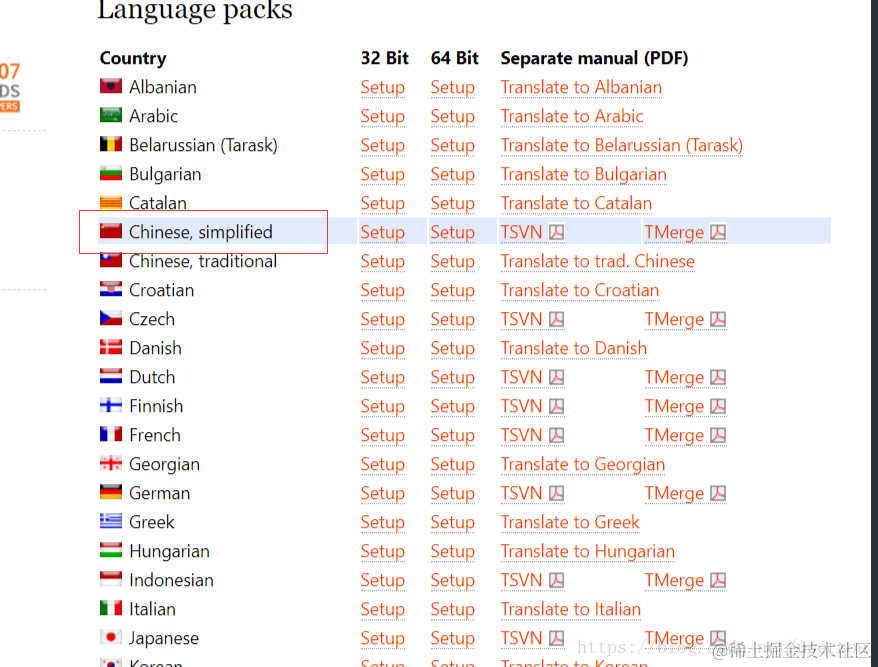
Task: Open TSVN manual for Japanese
Action: pyautogui.click(x=521, y=638)
